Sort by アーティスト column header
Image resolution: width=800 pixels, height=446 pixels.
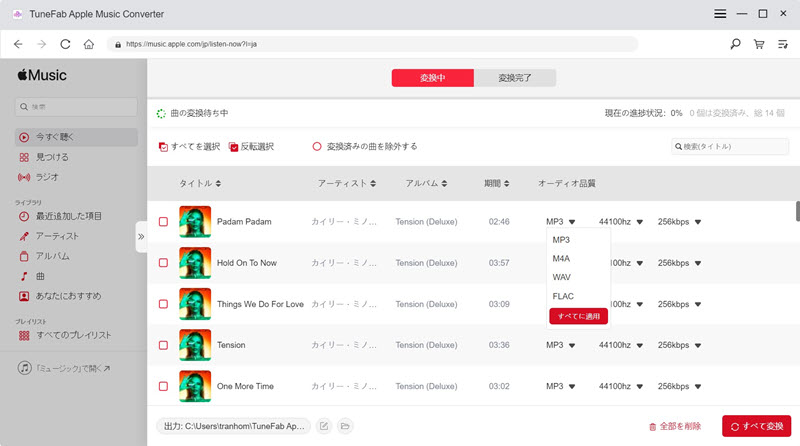coord(347,183)
